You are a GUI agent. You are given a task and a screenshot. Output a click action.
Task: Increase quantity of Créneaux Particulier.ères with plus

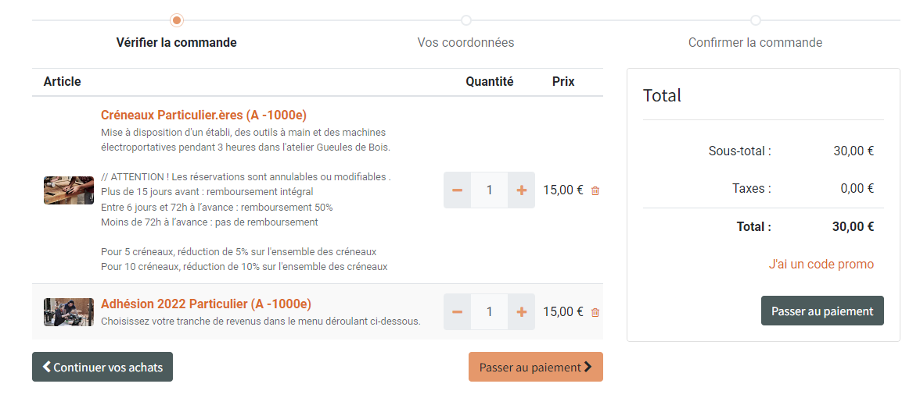pyautogui.click(x=521, y=190)
